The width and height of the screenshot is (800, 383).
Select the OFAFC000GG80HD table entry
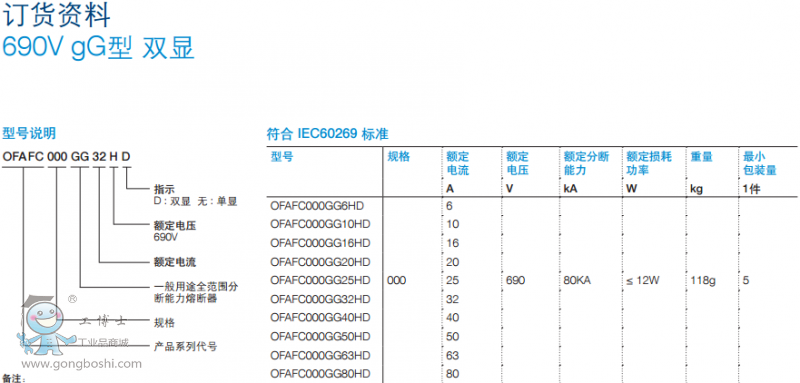click(320, 374)
